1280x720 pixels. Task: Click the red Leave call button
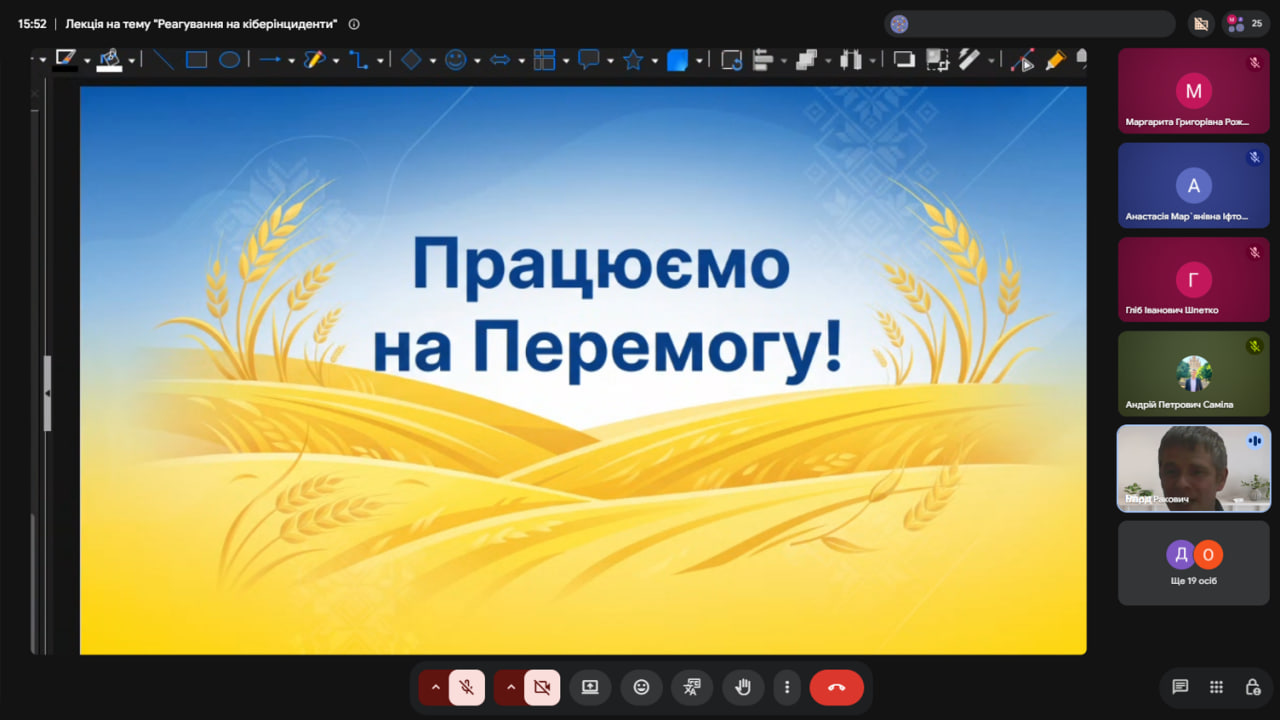click(837, 687)
